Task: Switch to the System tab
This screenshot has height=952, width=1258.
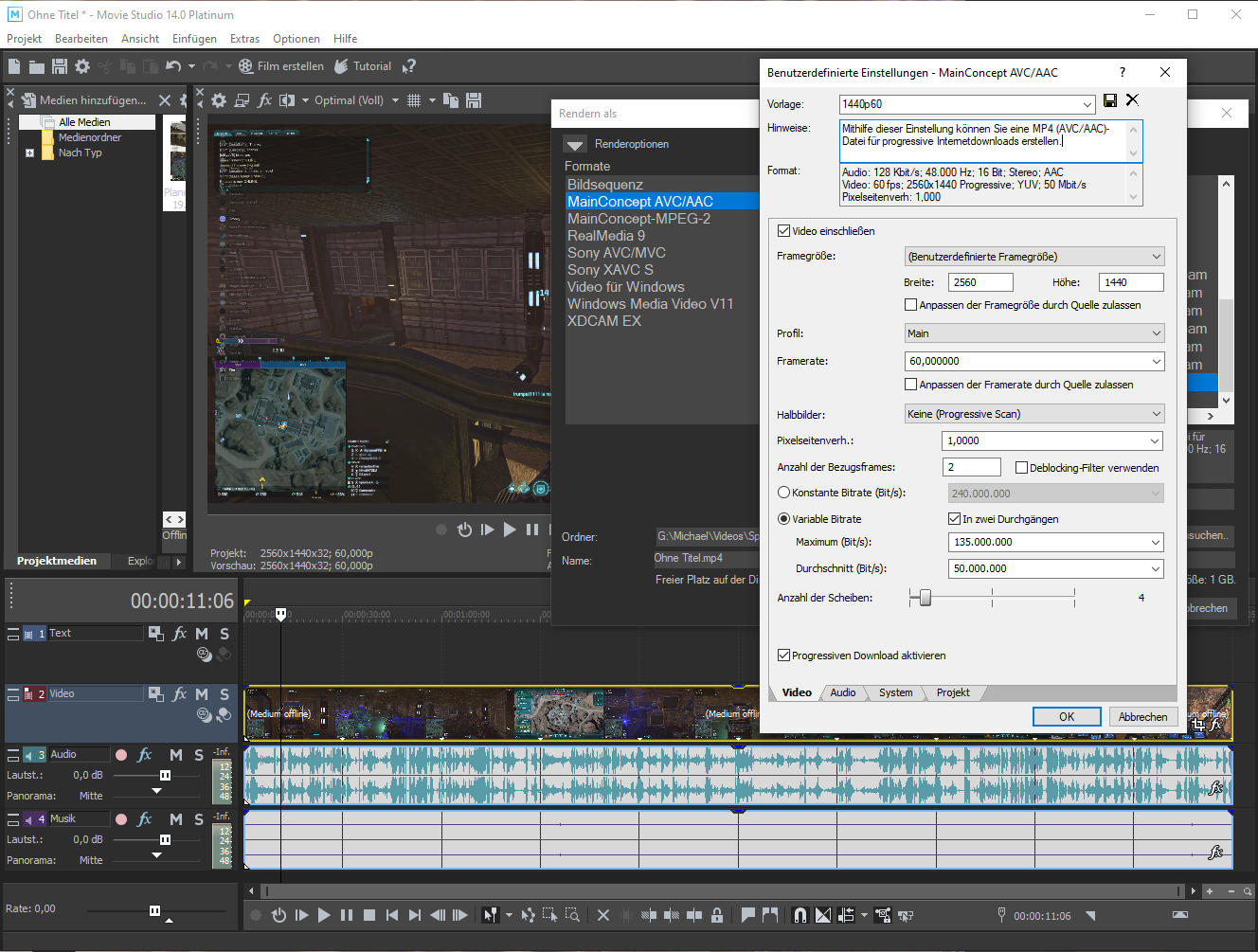Action: tap(896, 692)
